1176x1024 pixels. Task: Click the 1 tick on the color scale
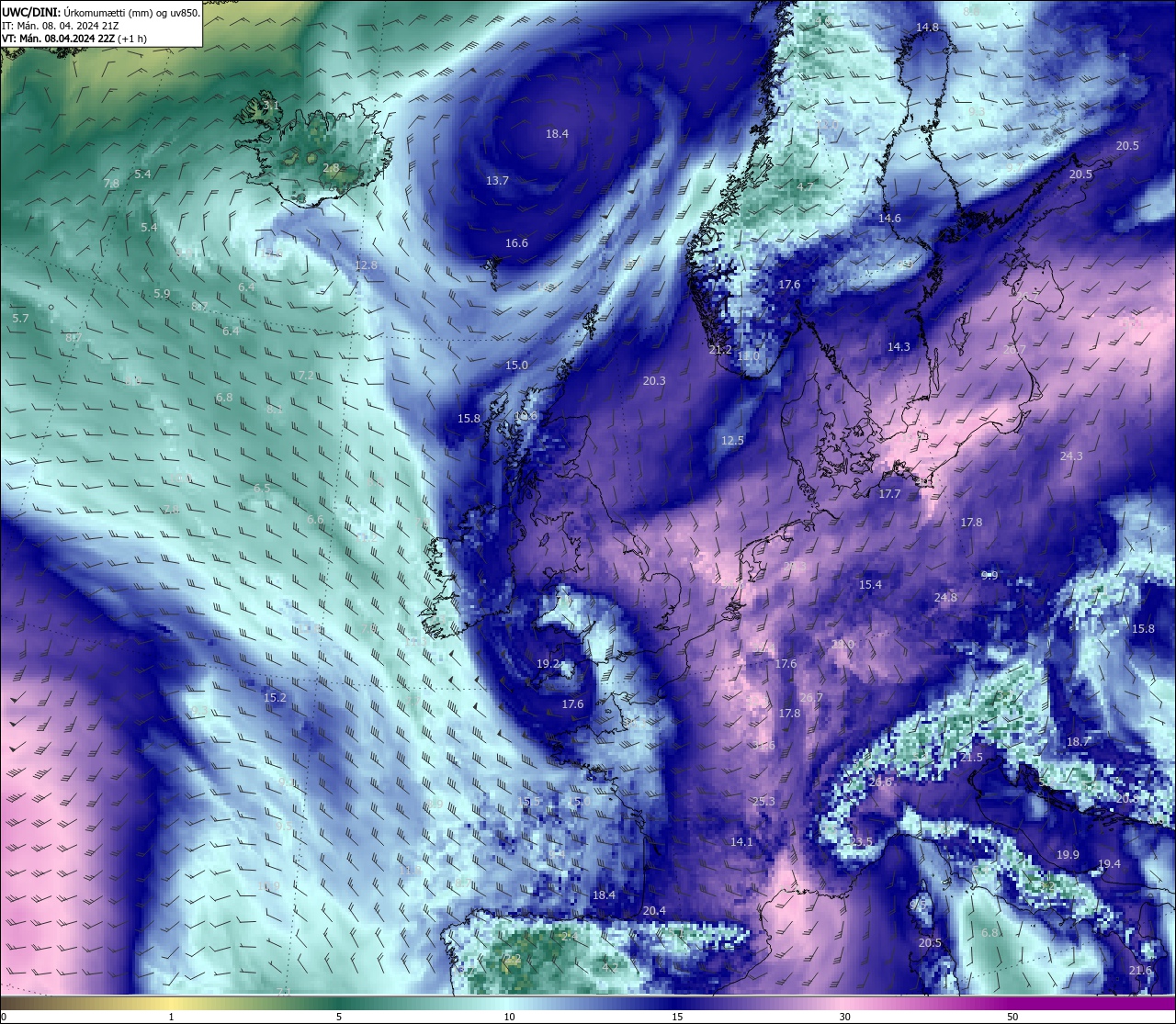[172, 1017]
